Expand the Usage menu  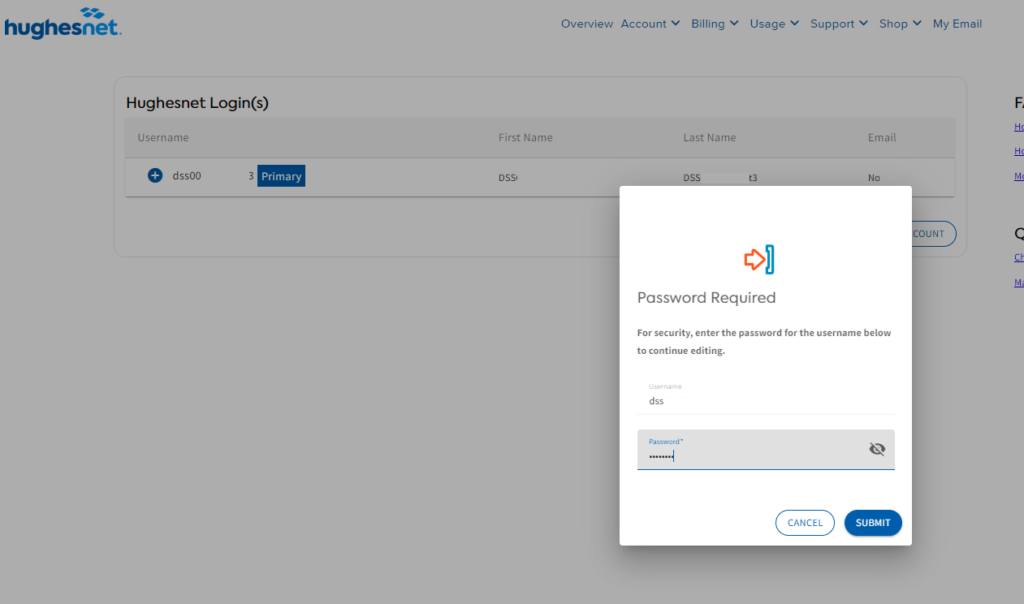(774, 24)
